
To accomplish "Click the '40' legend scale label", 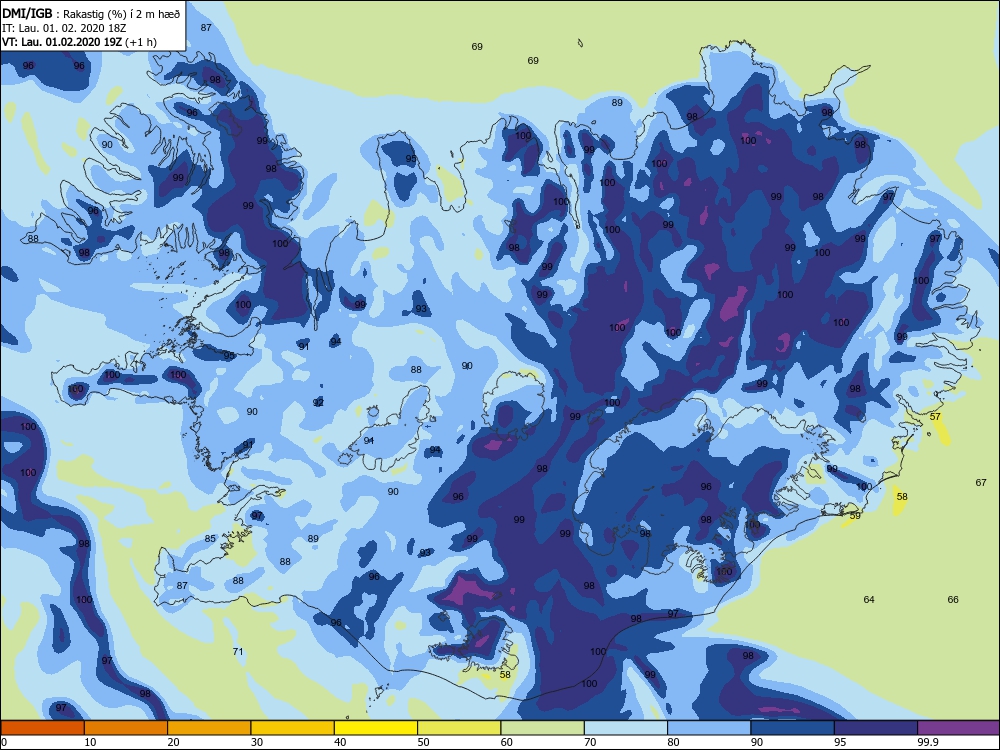I will click(x=341, y=742).
